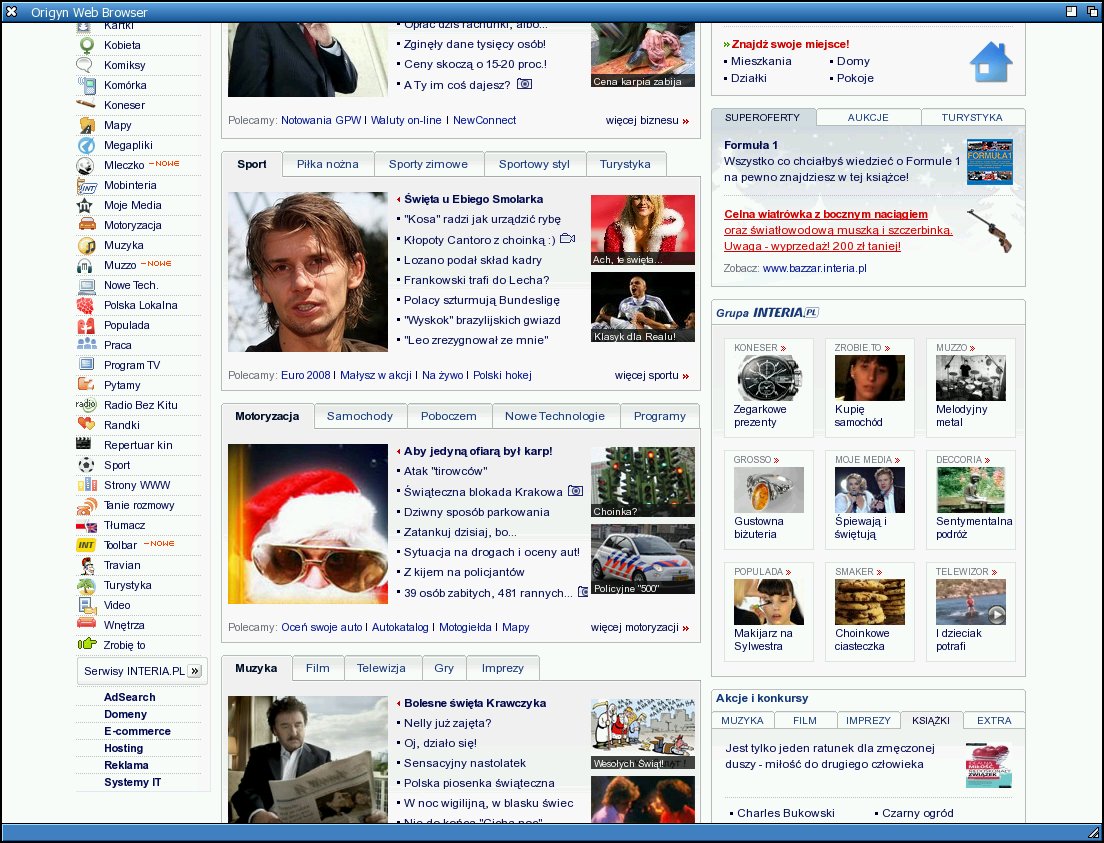Open the 'Mieszkania' link

[761, 61]
